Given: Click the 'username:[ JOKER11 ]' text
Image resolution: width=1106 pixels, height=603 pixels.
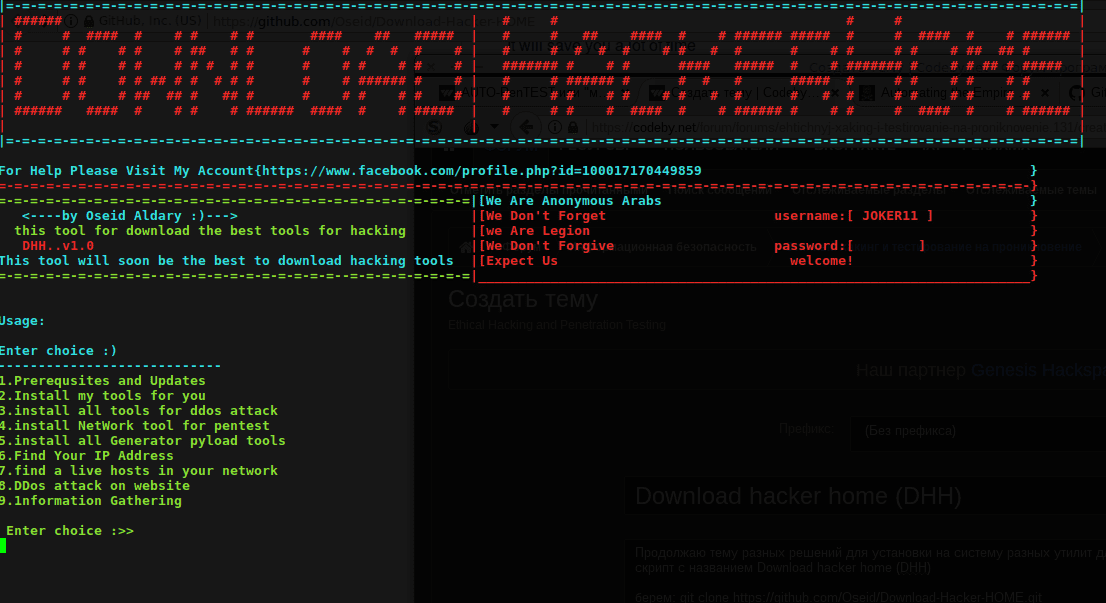Looking at the screenshot, I should [x=853, y=216].
